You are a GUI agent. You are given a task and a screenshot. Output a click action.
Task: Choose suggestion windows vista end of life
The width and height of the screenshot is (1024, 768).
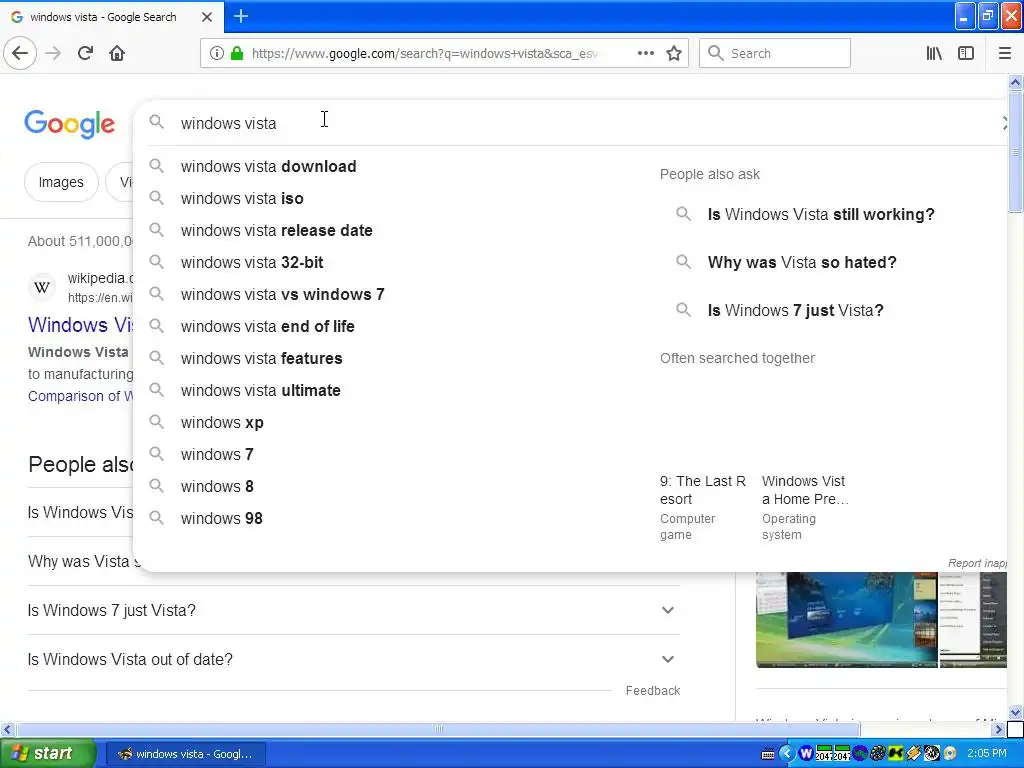pyautogui.click(x=267, y=327)
